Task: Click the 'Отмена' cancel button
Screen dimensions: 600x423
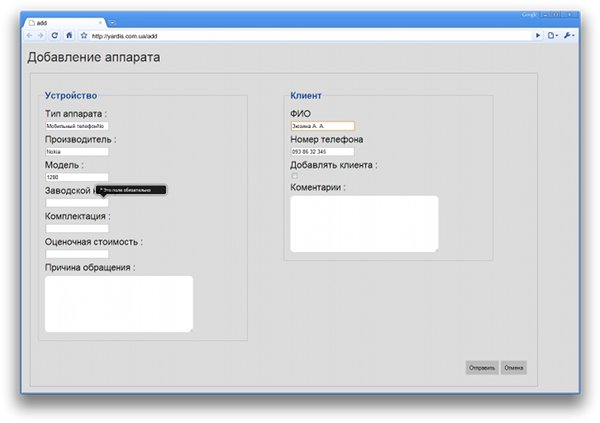Action: pos(514,367)
